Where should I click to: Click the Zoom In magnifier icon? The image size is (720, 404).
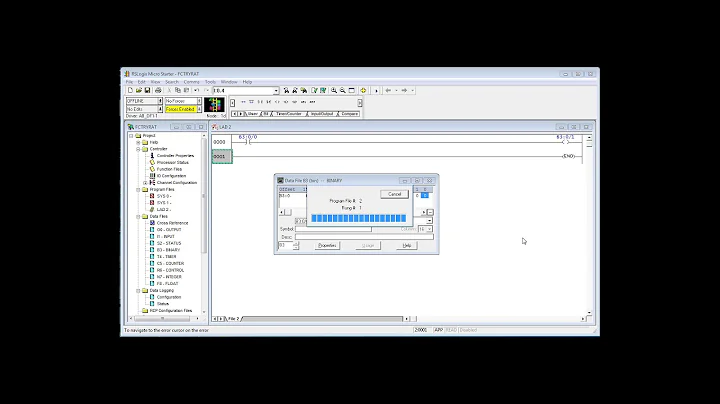point(334,90)
